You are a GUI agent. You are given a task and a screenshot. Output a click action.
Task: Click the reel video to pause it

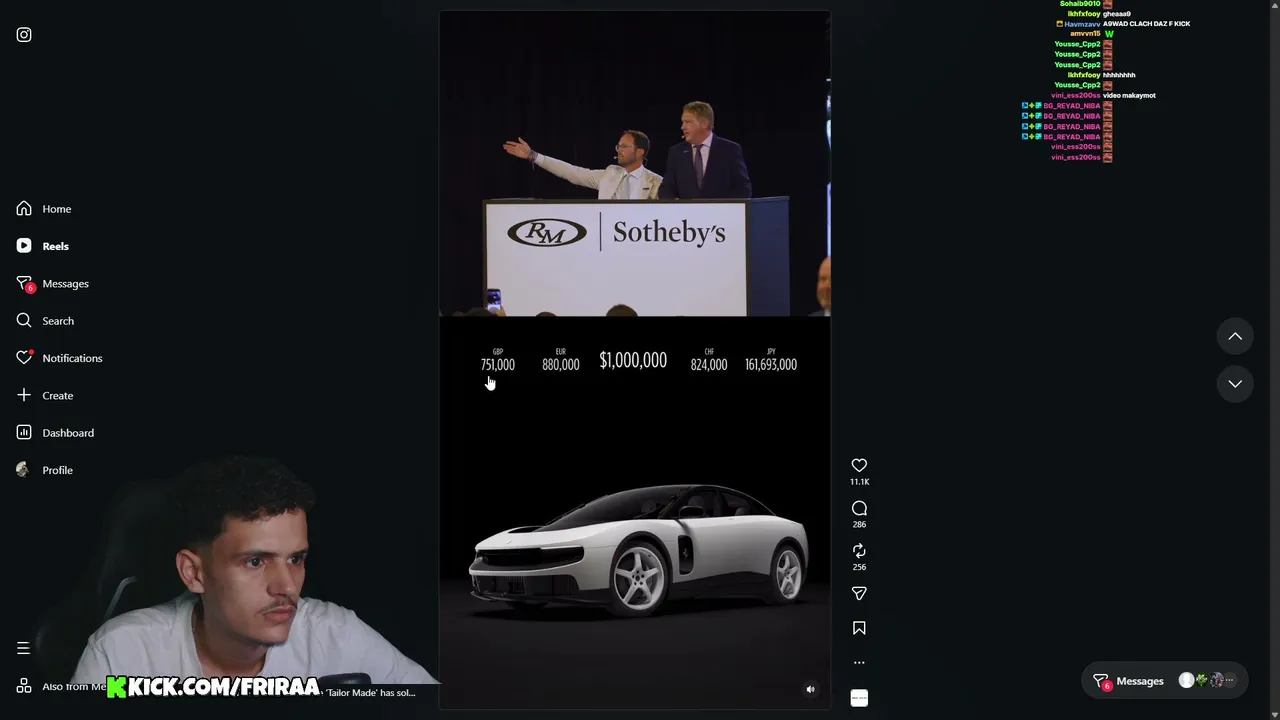tap(635, 360)
